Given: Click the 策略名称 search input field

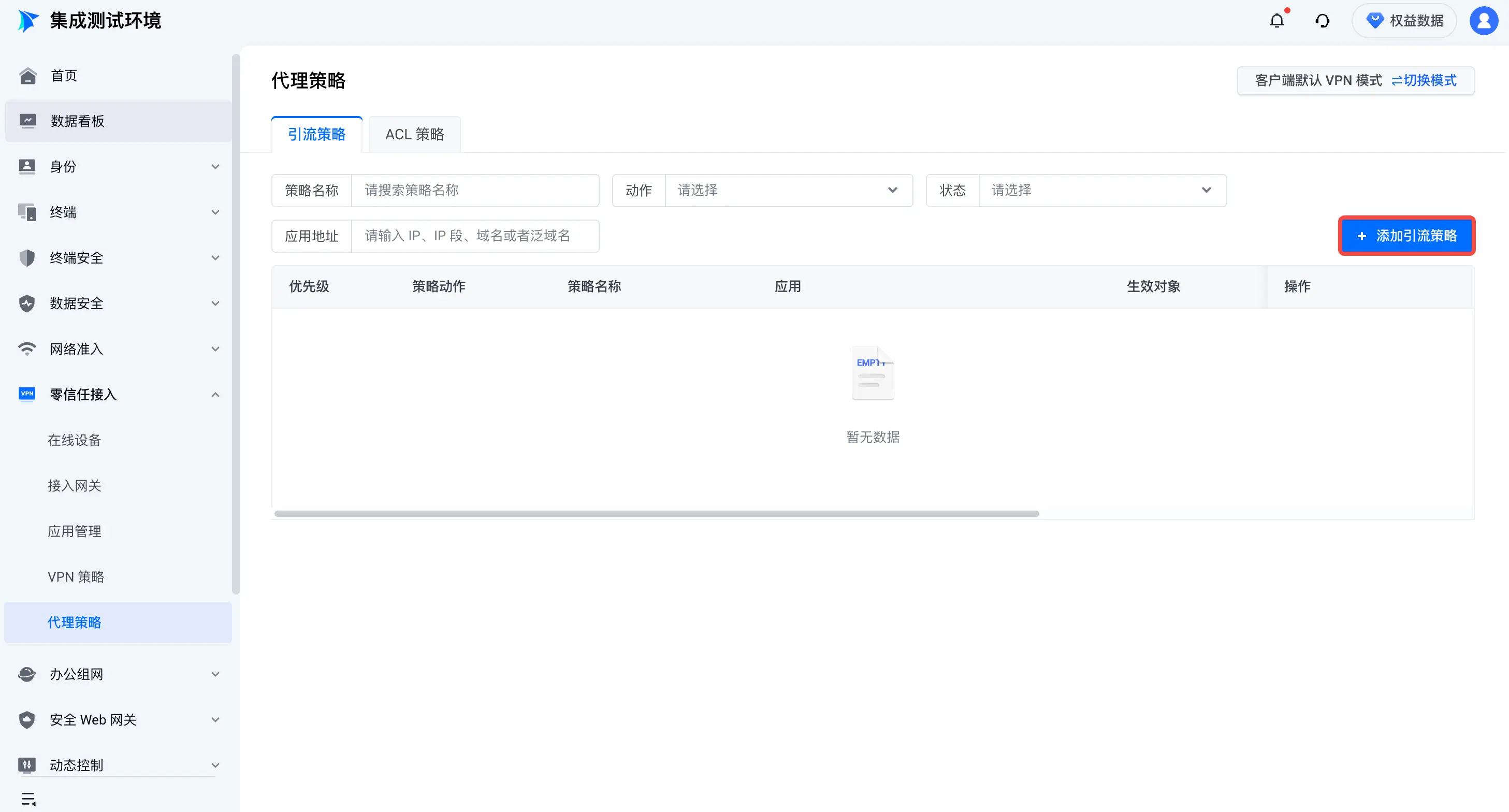Looking at the screenshot, I should point(474,191).
